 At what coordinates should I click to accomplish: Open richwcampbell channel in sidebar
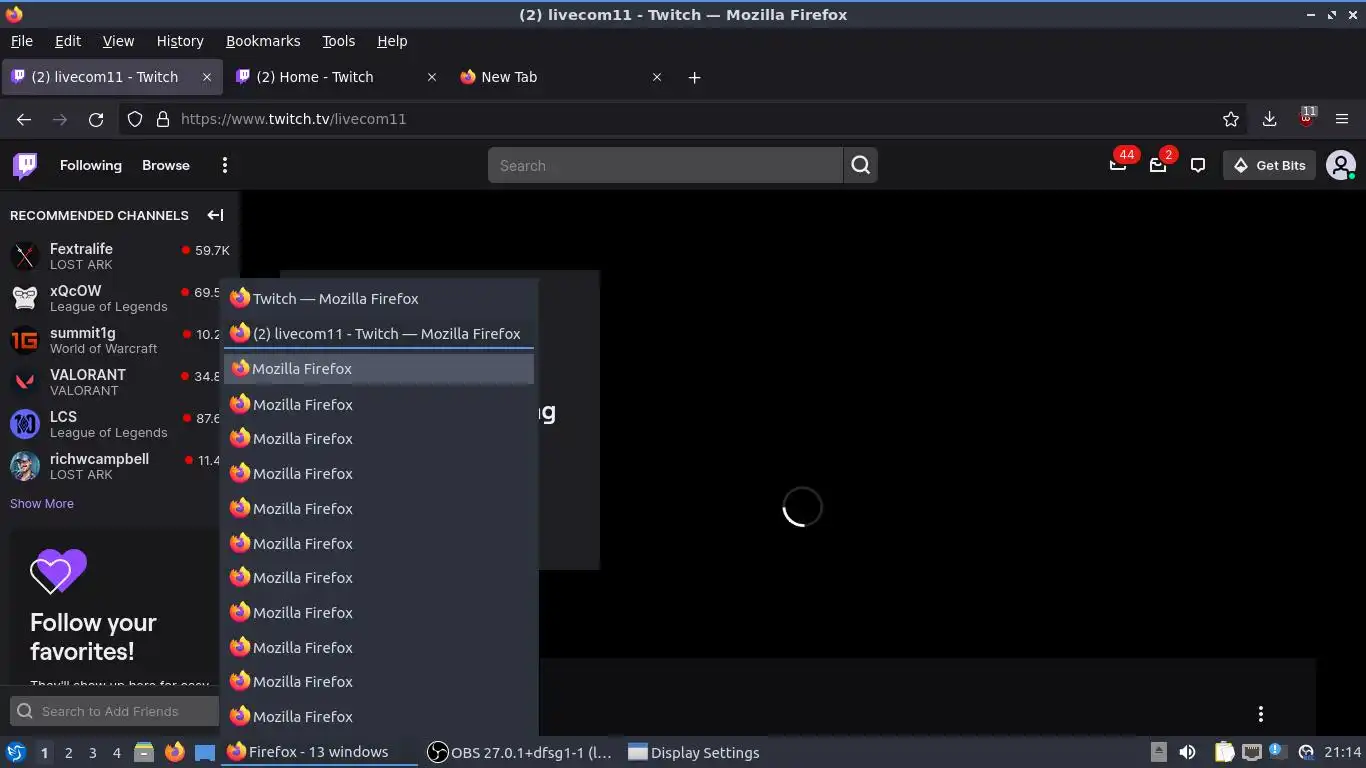[120, 466]
